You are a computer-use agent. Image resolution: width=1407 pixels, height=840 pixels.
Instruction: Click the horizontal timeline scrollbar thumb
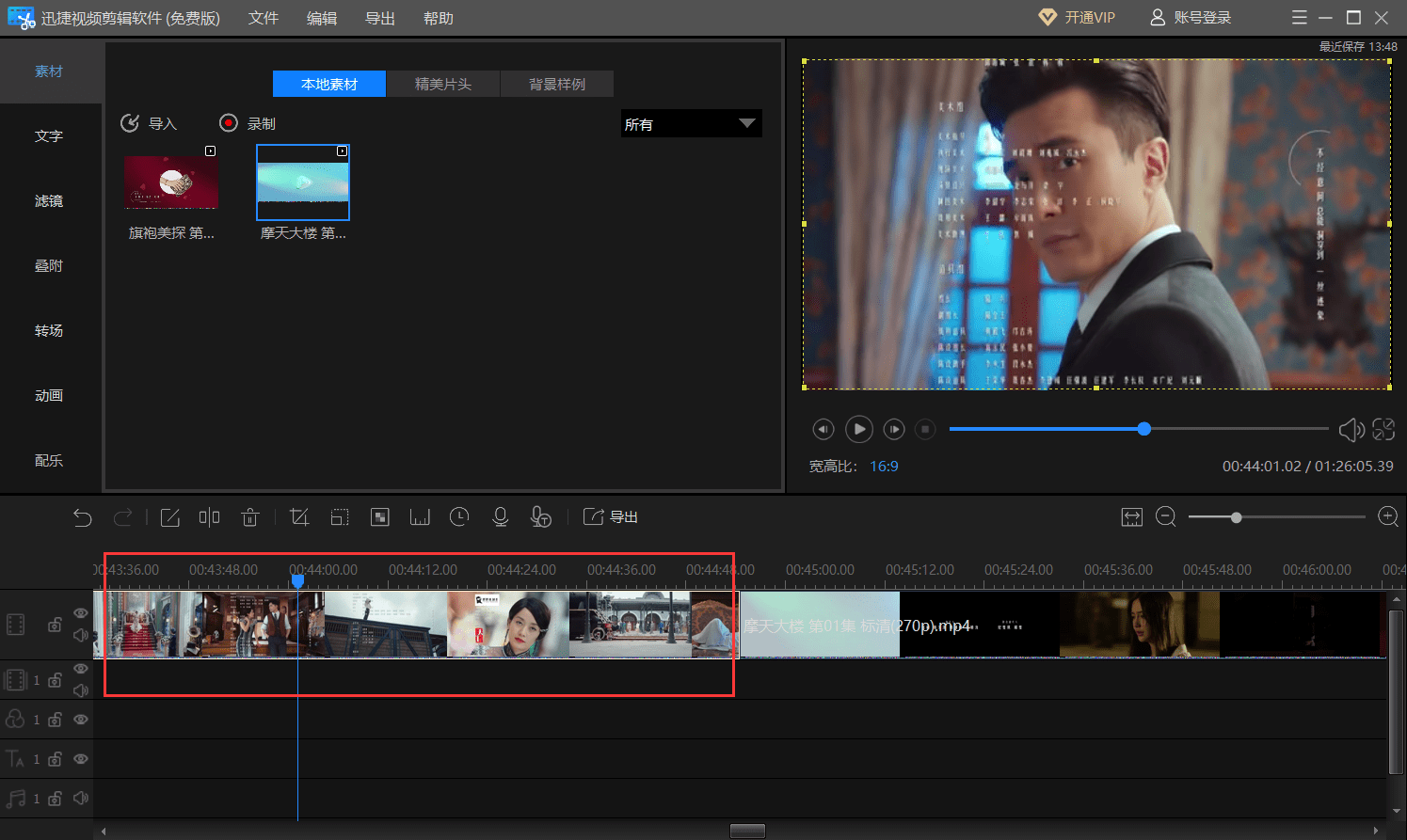[747, 831]
